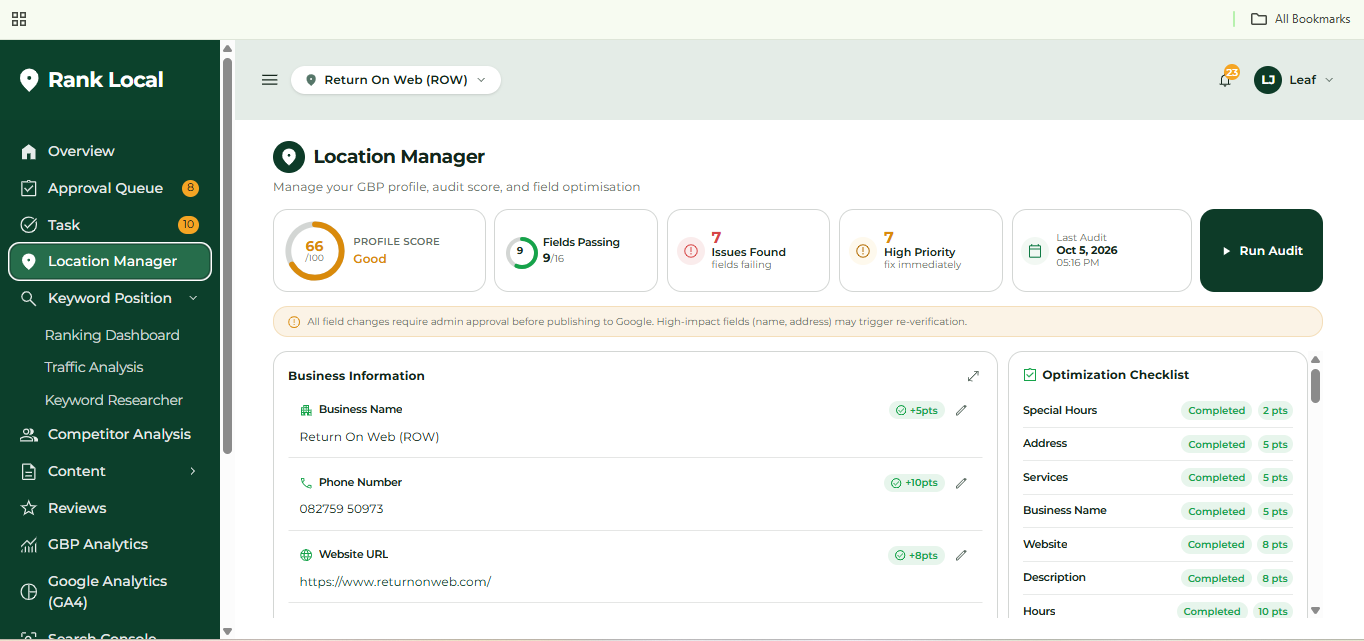The width and height of the screenshot is (1364, 641).
Task: Open Ranking Dashboard
Action: [x=112, y=335]
